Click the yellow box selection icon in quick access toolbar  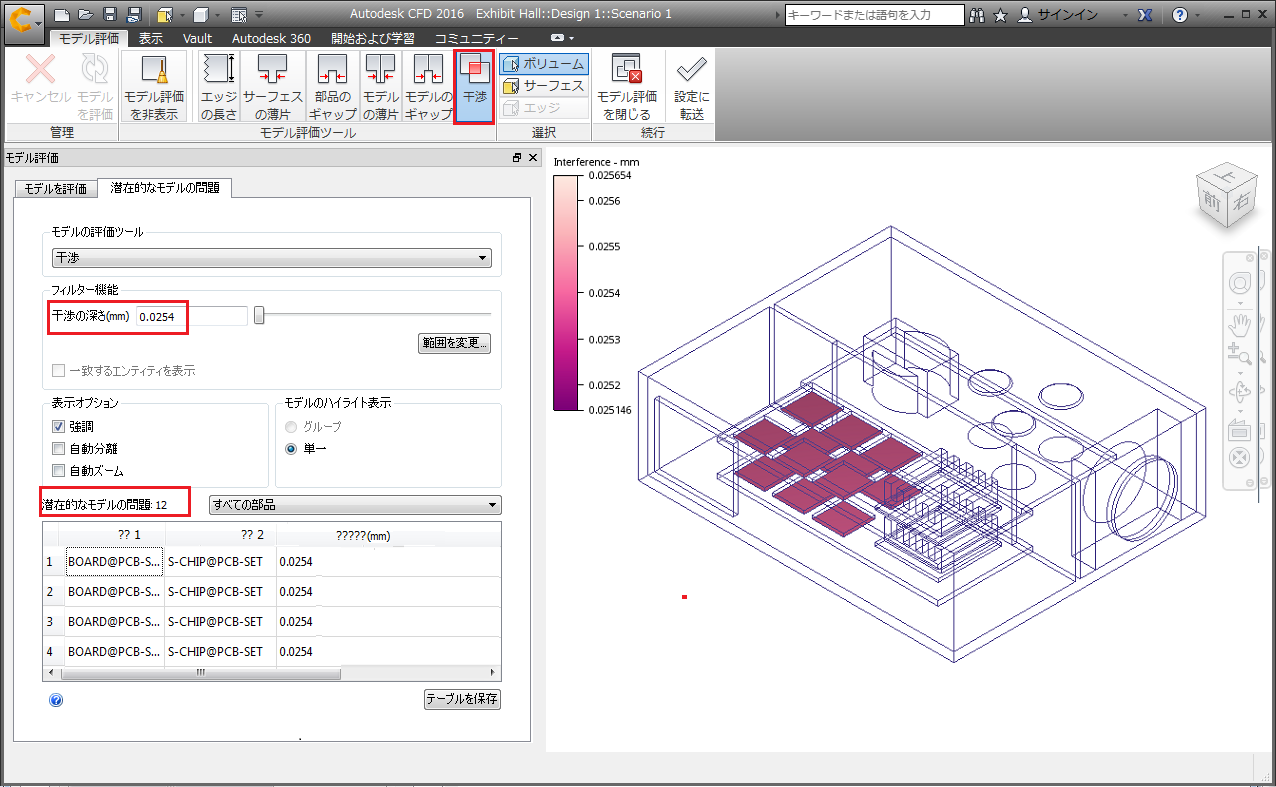point(166,15)
